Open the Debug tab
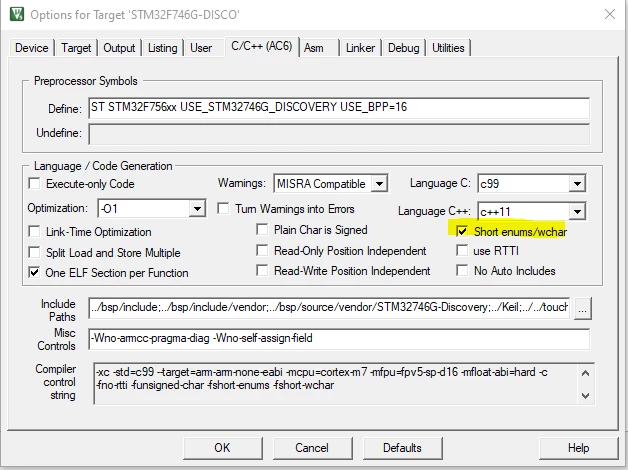628x470 pixels. coord(403,48)
